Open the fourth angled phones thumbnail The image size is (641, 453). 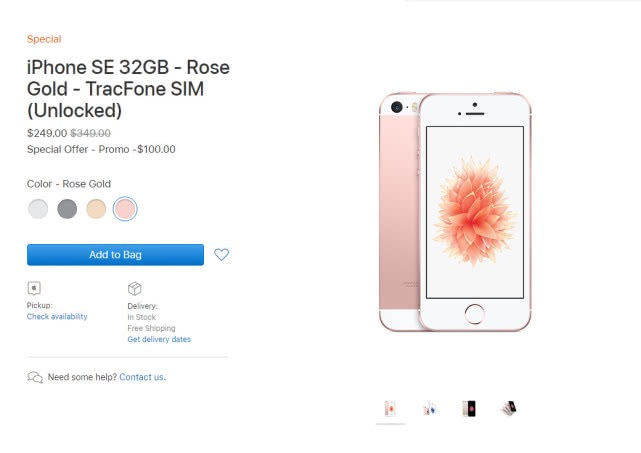click(508, 408)
